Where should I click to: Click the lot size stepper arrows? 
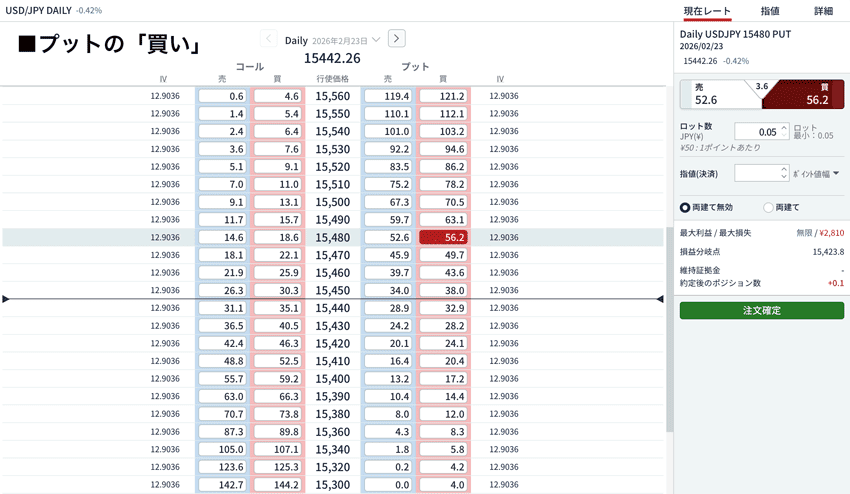coord(783,132)
